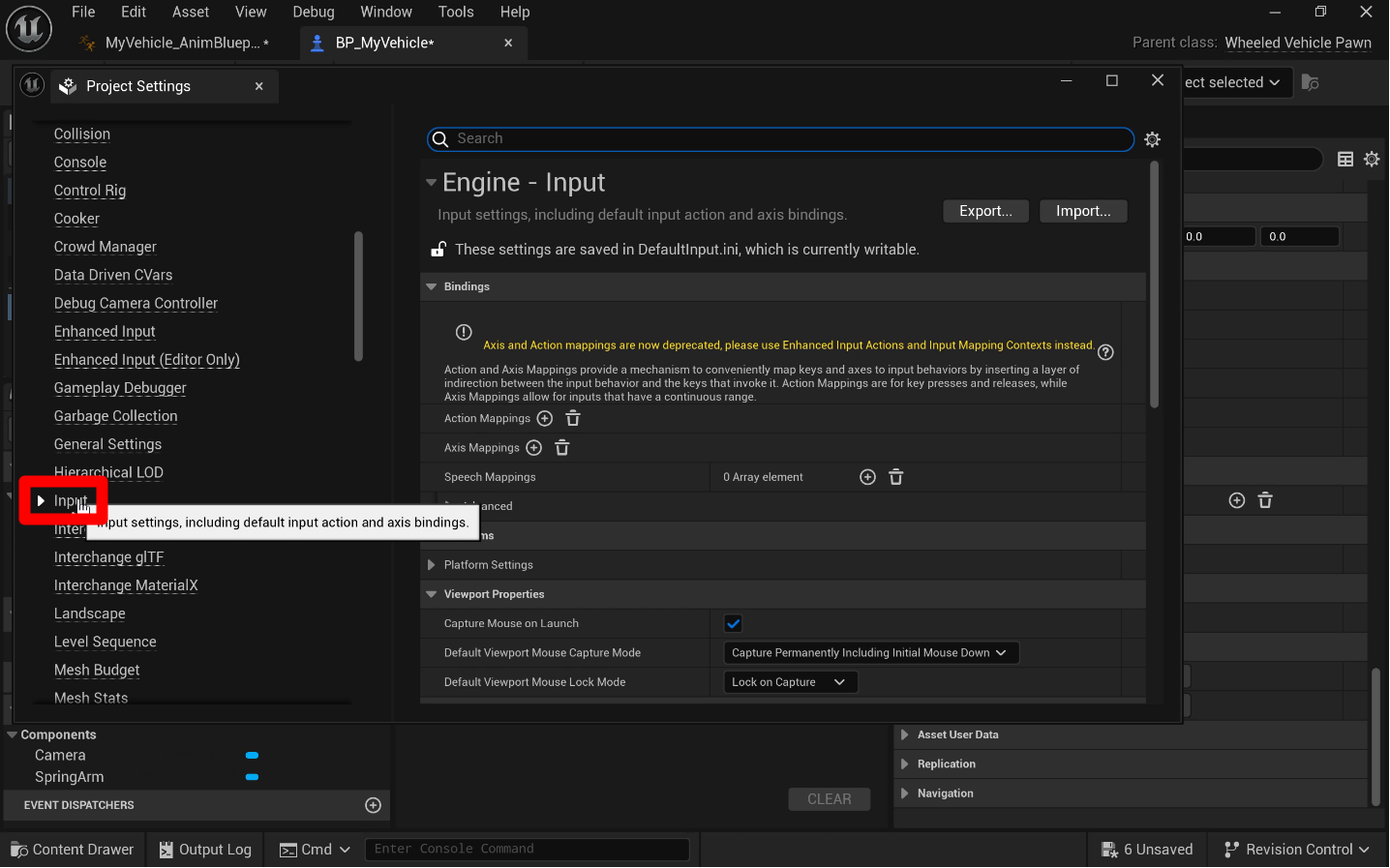Image resolution: width=1390 pixels, height=868 pixels.
Task: Click settings category list scrollbar
Action: click(x=358, y=296)
